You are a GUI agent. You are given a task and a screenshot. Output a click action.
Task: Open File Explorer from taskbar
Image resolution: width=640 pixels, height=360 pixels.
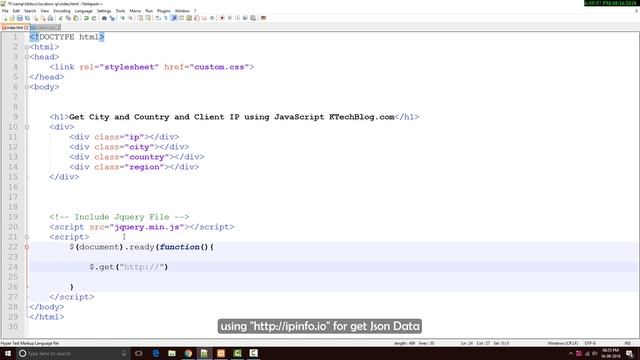point(172,353)
